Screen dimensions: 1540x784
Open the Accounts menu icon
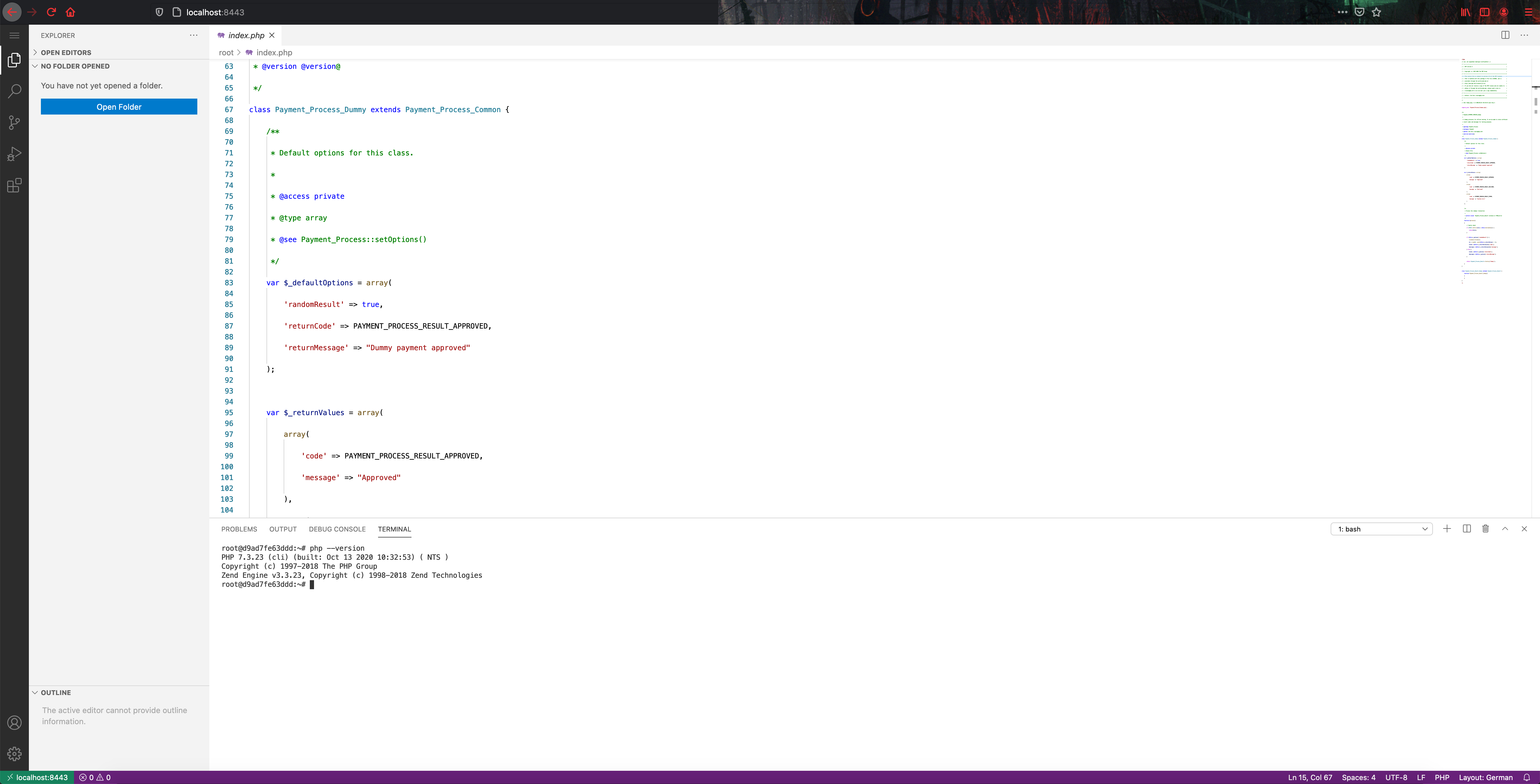point(14,722)
